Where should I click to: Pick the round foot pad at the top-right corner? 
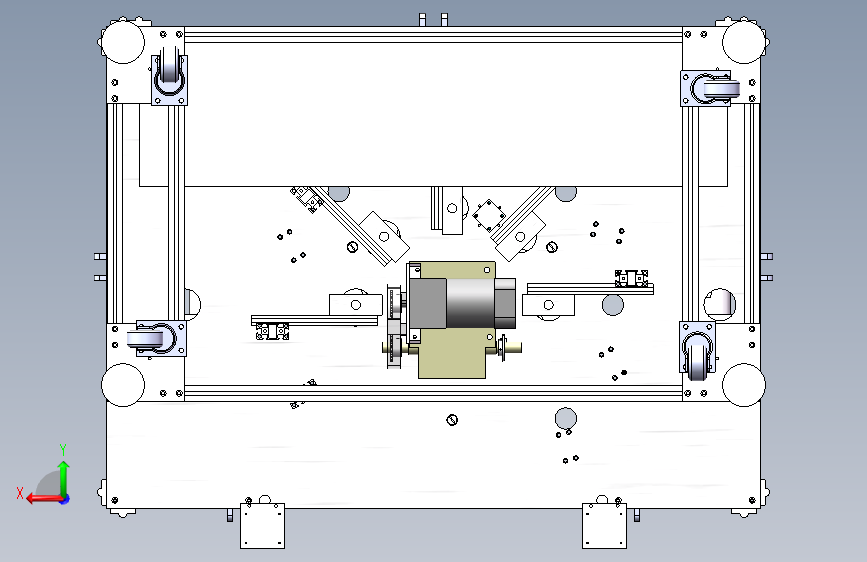click(744, 42)
